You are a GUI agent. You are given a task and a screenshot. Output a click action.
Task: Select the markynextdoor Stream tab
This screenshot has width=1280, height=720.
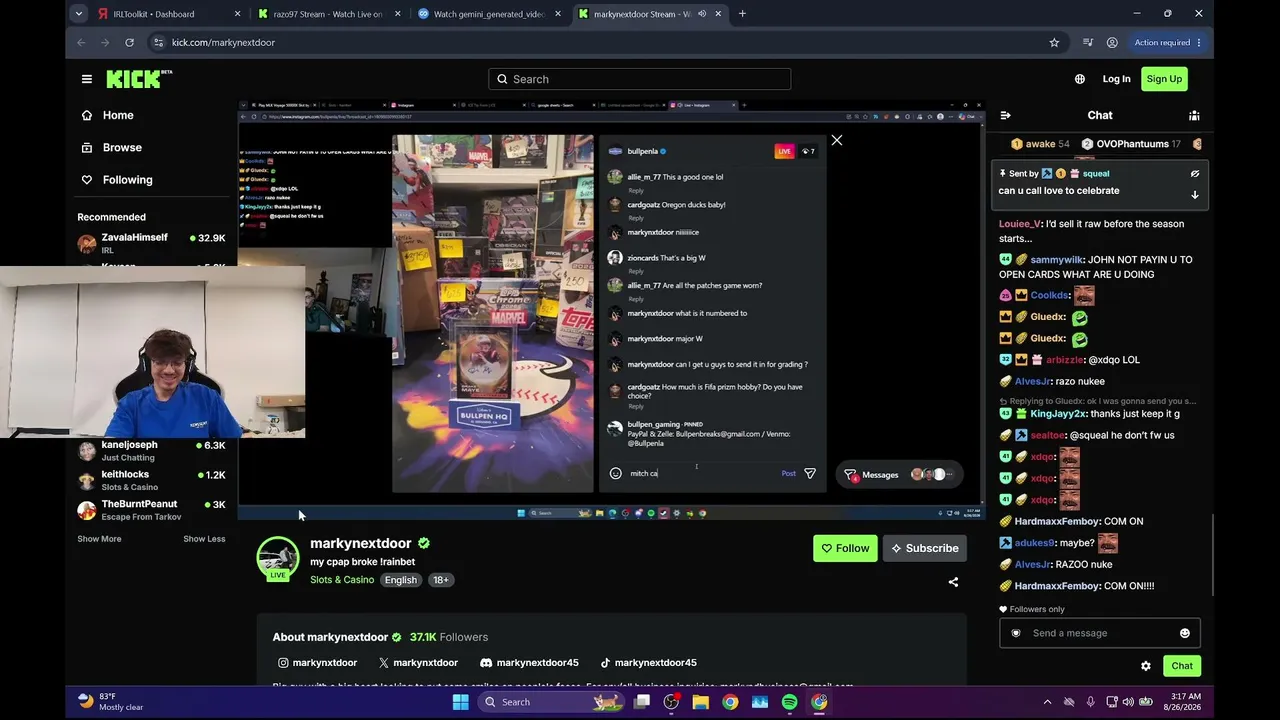[x=649, y=14]
